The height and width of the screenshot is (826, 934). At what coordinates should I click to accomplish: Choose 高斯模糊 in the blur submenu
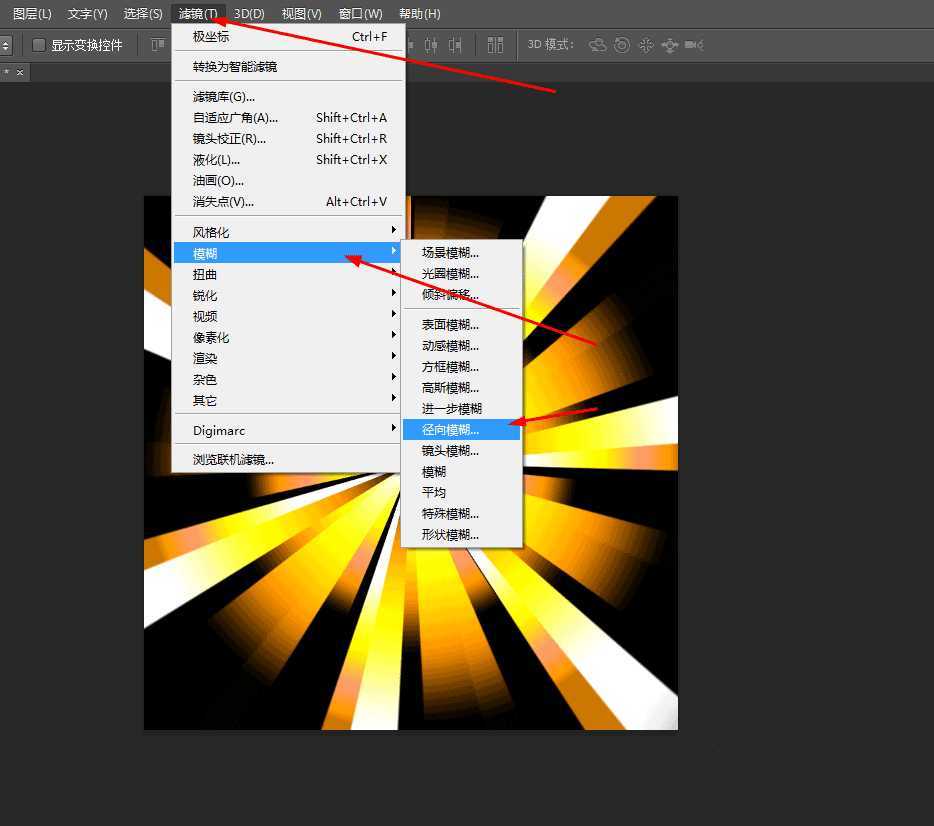(450, 387)
